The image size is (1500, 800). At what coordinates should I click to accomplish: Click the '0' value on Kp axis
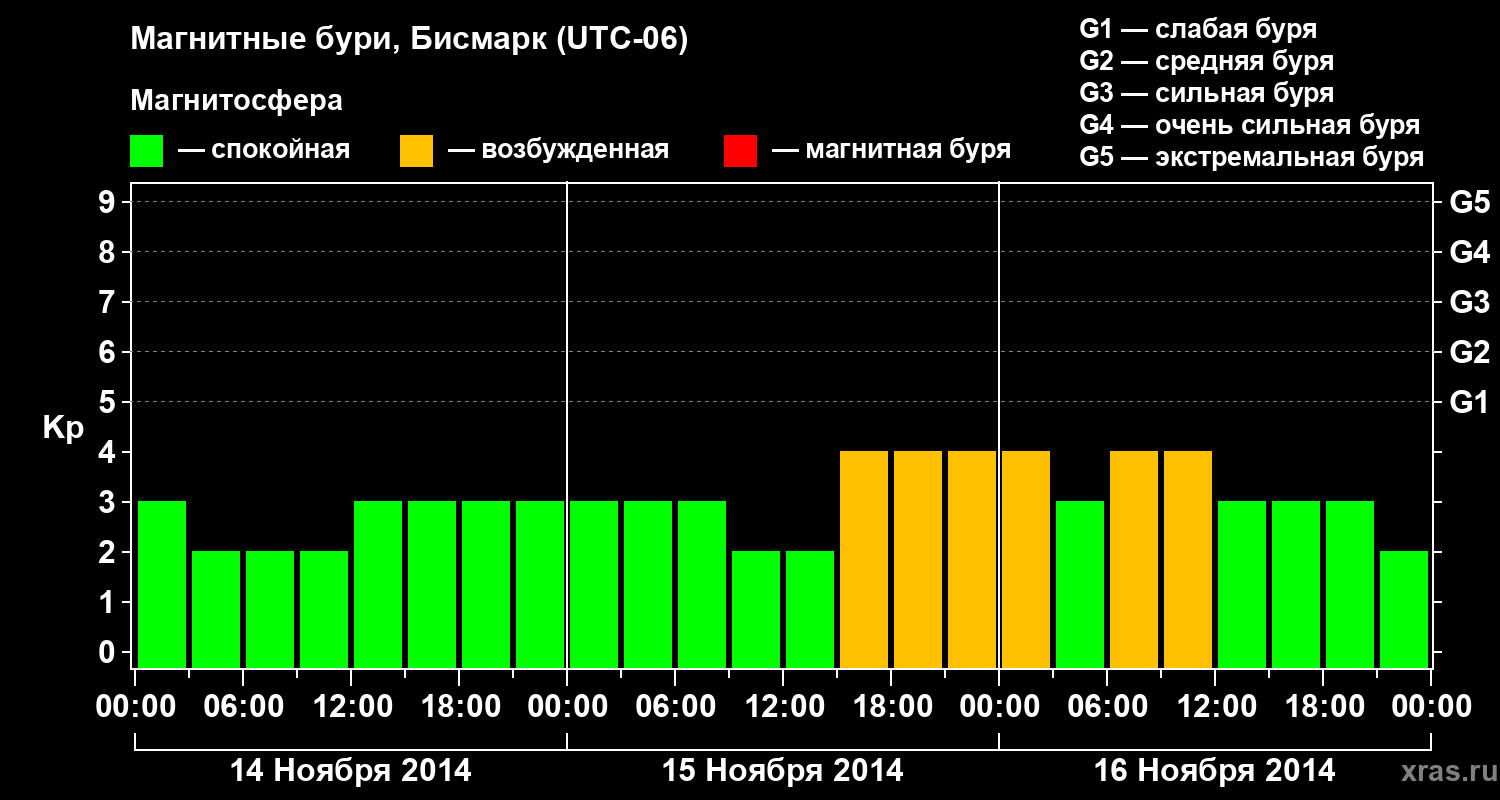click(x=109, y=652)
